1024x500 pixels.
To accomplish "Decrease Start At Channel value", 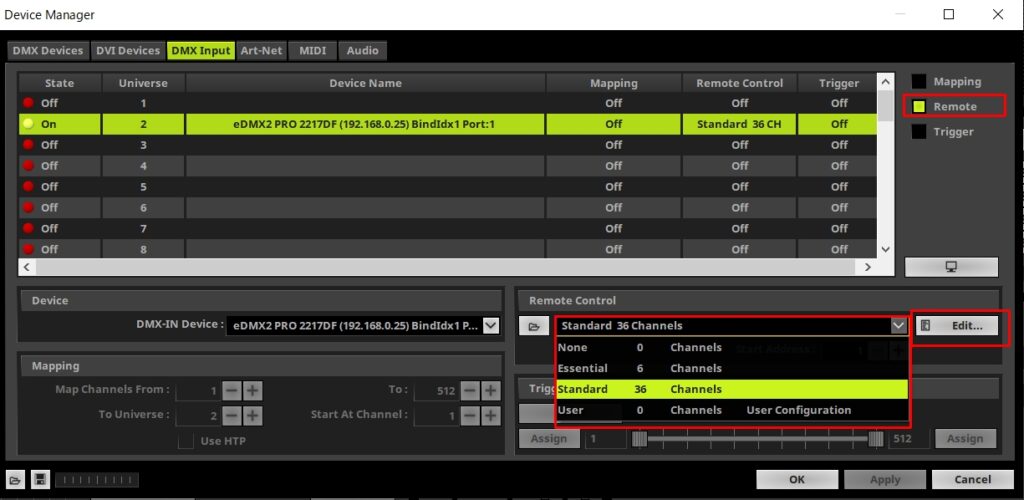I will tap(470, 415).
